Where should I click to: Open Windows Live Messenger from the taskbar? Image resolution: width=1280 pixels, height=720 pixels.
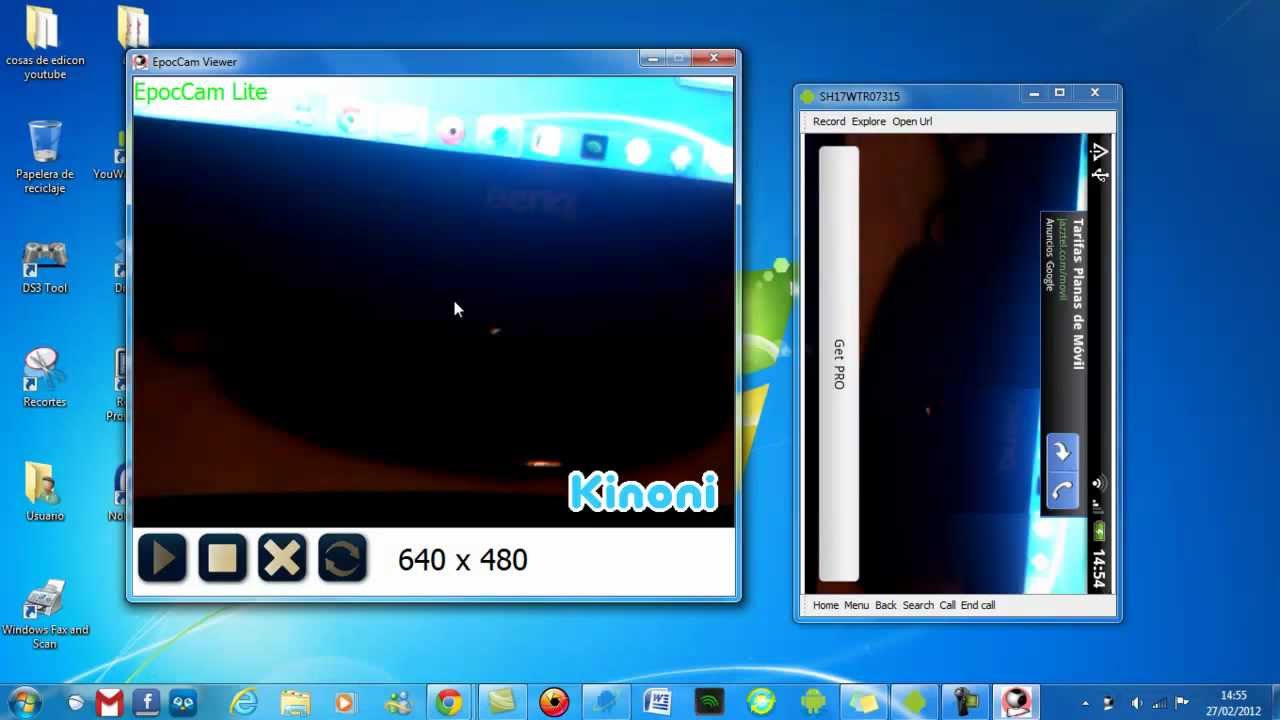point(397,703)
